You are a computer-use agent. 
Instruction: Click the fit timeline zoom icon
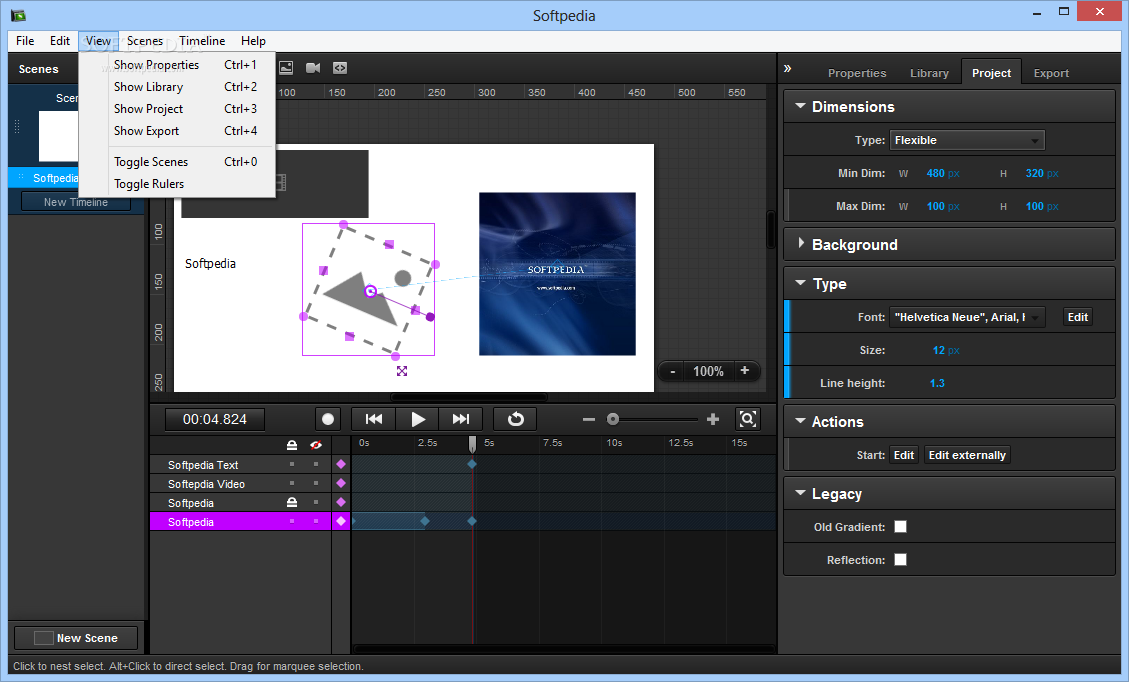[x=747, y=419]
